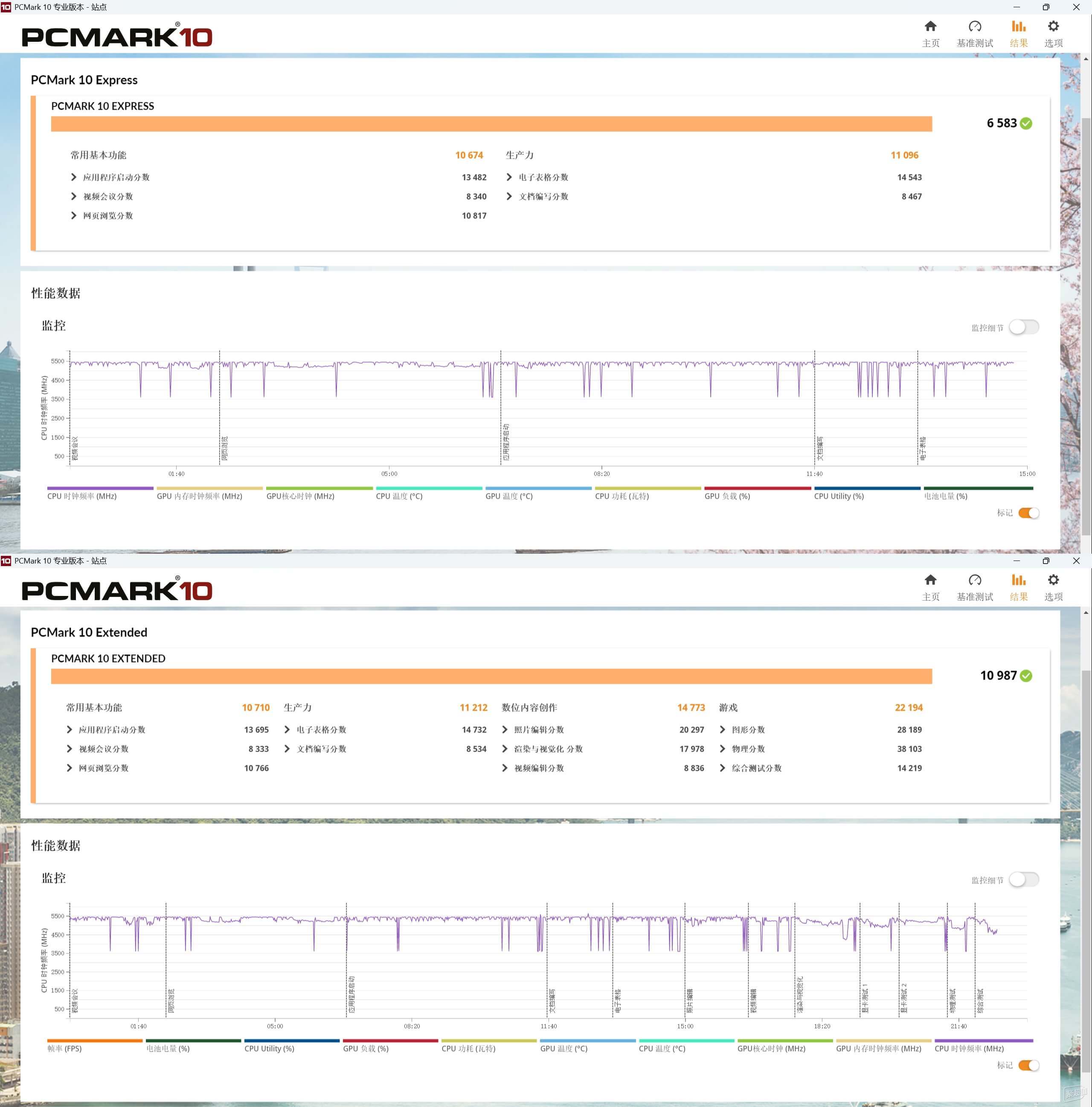
Task: Select CPU clock frequency legend in Extended chart
Action: [x=984, y=1046]
